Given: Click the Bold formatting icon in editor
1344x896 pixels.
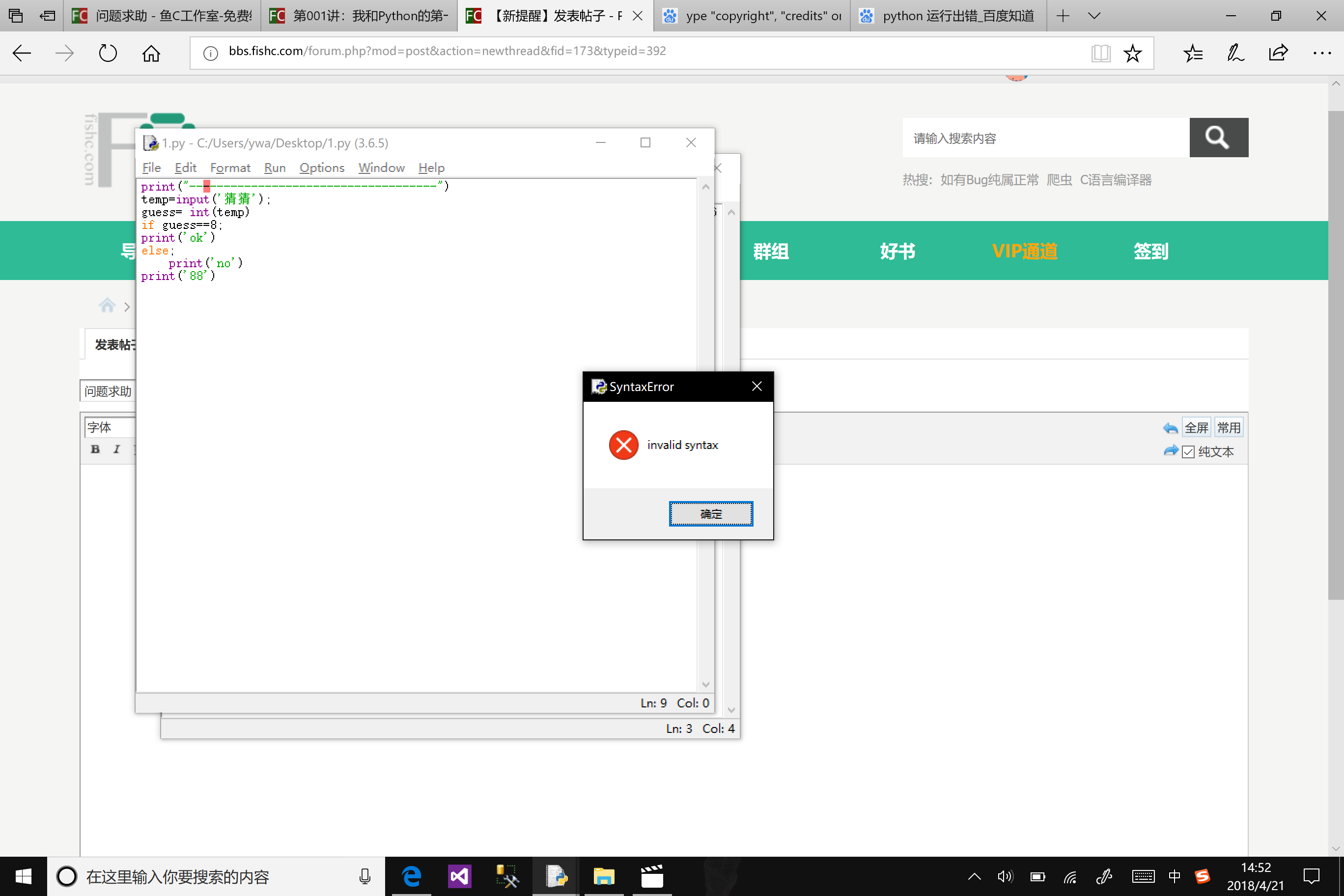Looking at the screenshot, I should coord(95,449).
